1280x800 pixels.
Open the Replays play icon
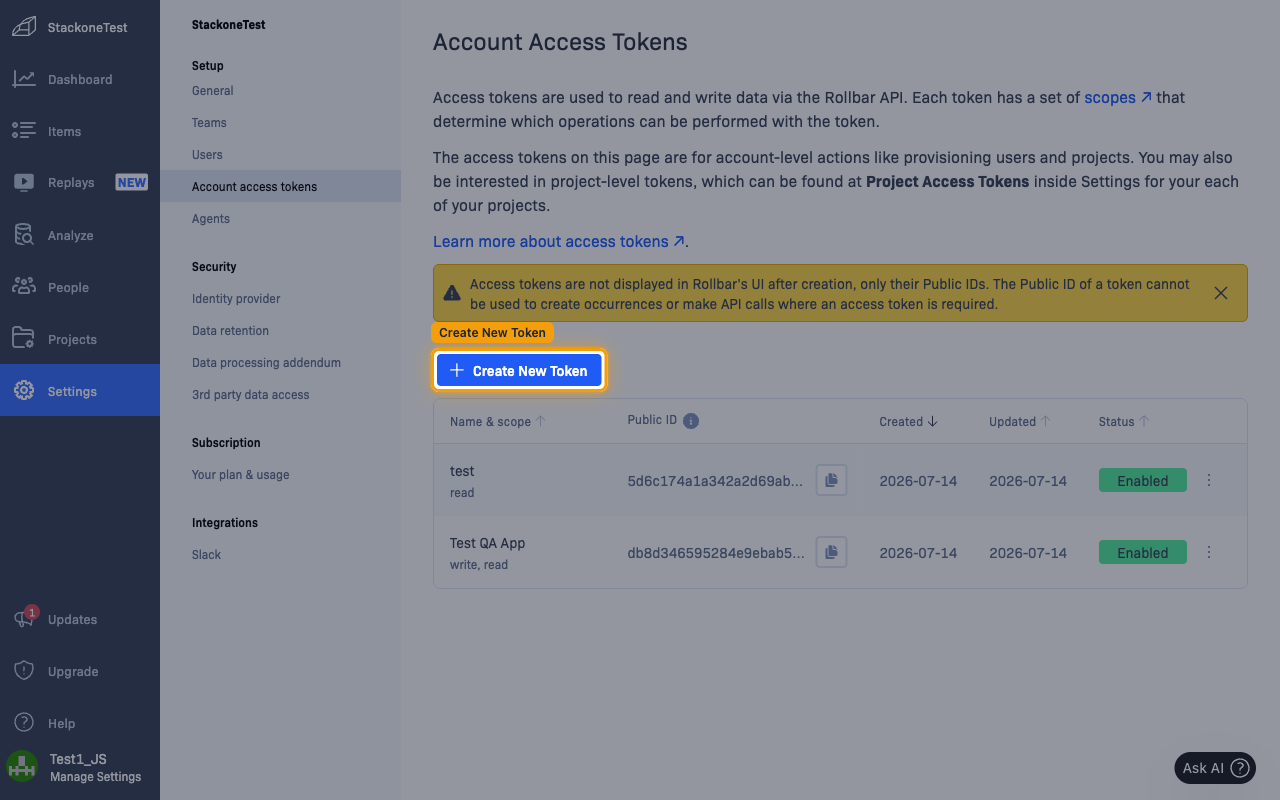(x=24, y=183)
